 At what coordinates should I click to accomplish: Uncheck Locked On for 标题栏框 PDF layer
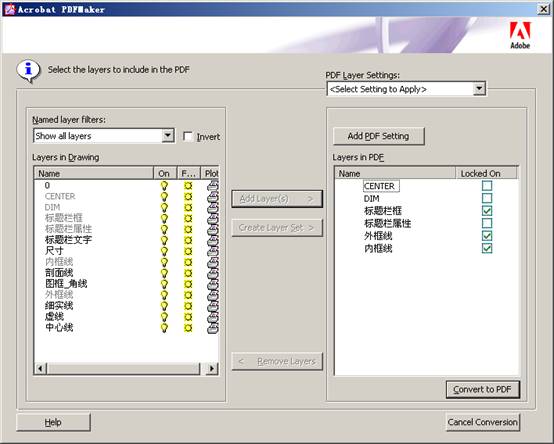(487, 211)
